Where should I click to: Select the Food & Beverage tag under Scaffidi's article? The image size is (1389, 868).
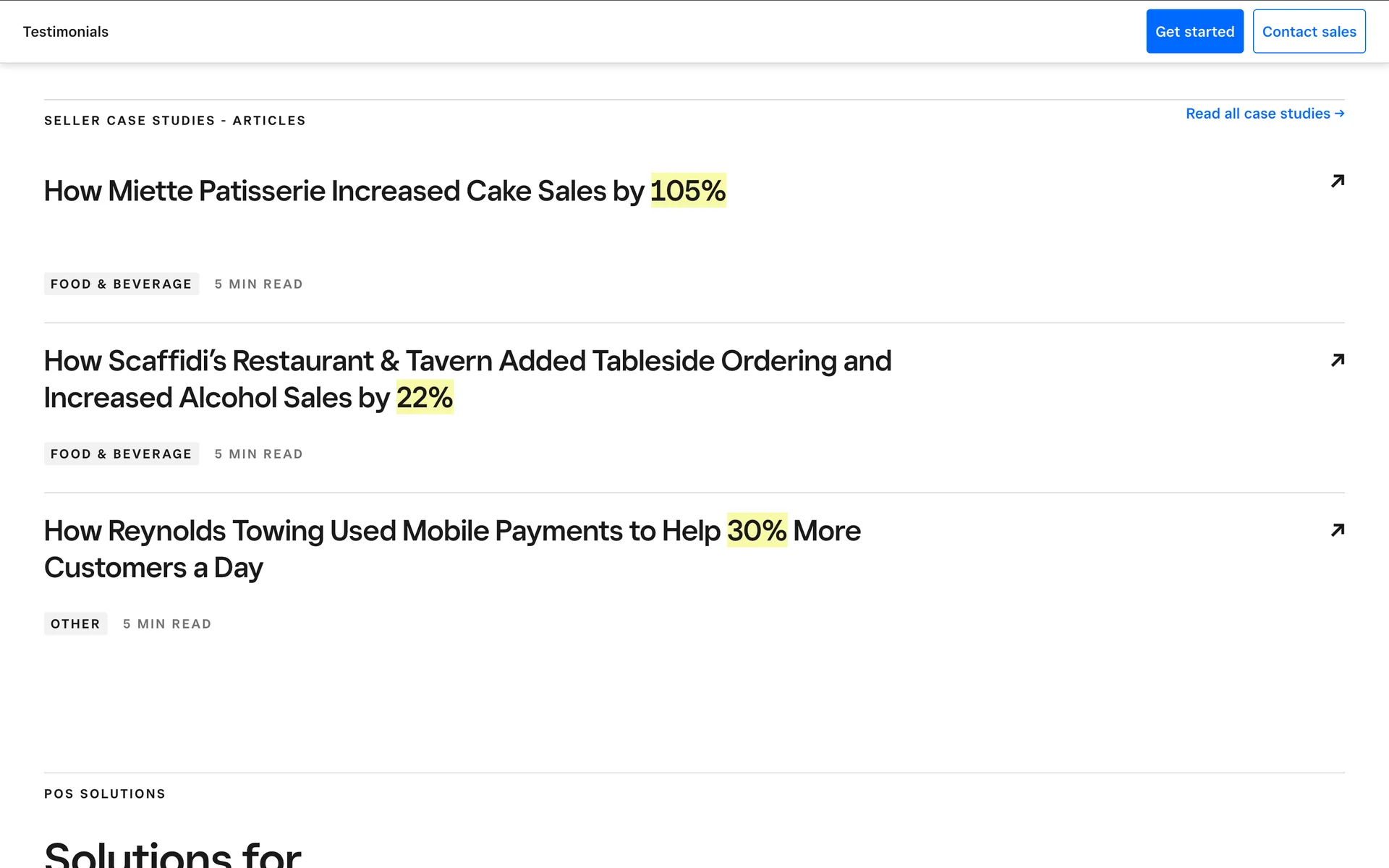click(121, 454)
